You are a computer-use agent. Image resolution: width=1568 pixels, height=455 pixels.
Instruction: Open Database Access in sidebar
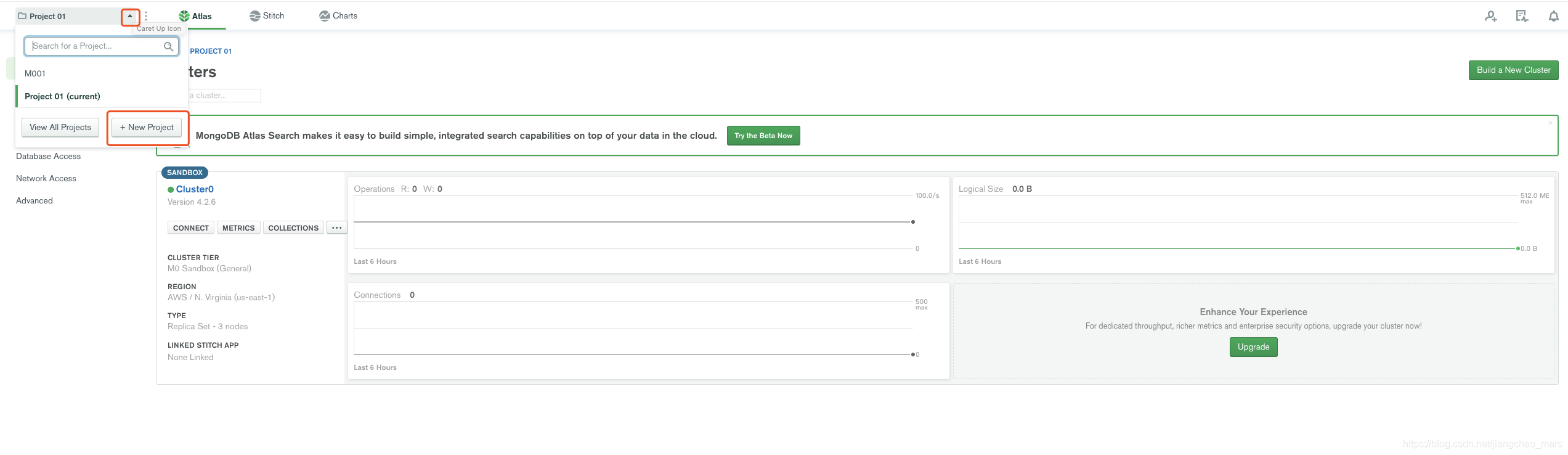click(x=48, y=156)
